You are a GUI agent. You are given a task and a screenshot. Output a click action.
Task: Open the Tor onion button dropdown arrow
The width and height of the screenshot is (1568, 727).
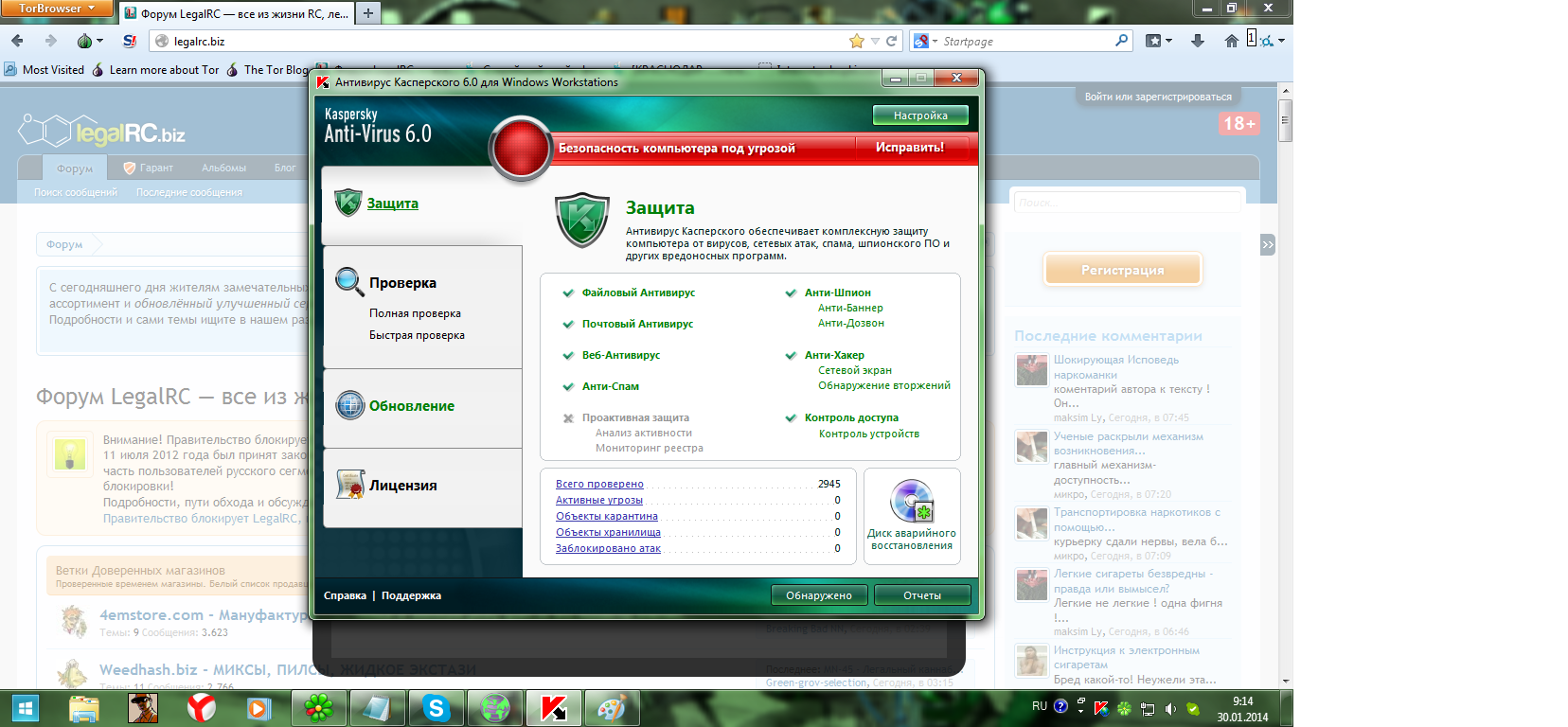coord(99,42)
